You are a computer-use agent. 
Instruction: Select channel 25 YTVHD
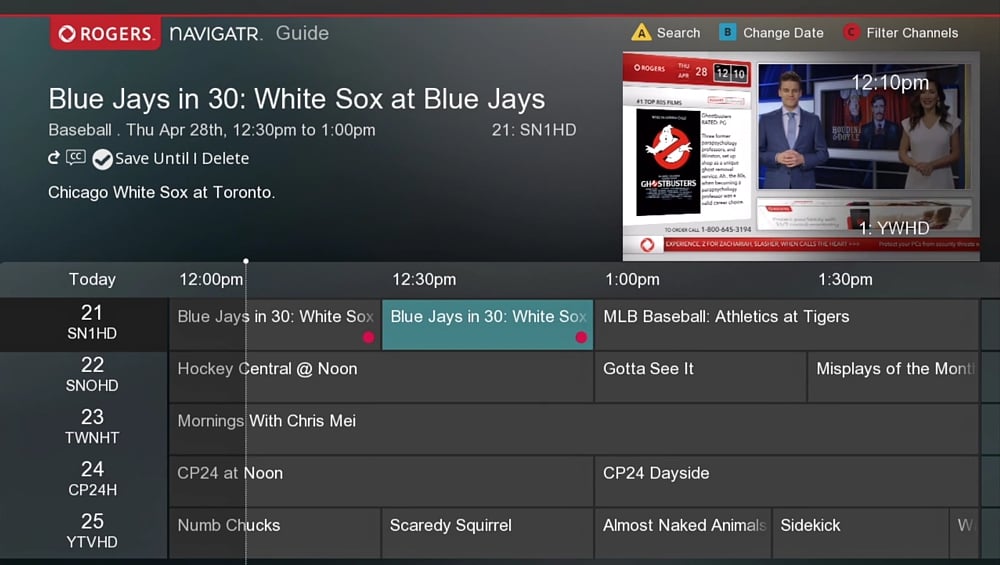pyautogui.click(x=85, y=532)
